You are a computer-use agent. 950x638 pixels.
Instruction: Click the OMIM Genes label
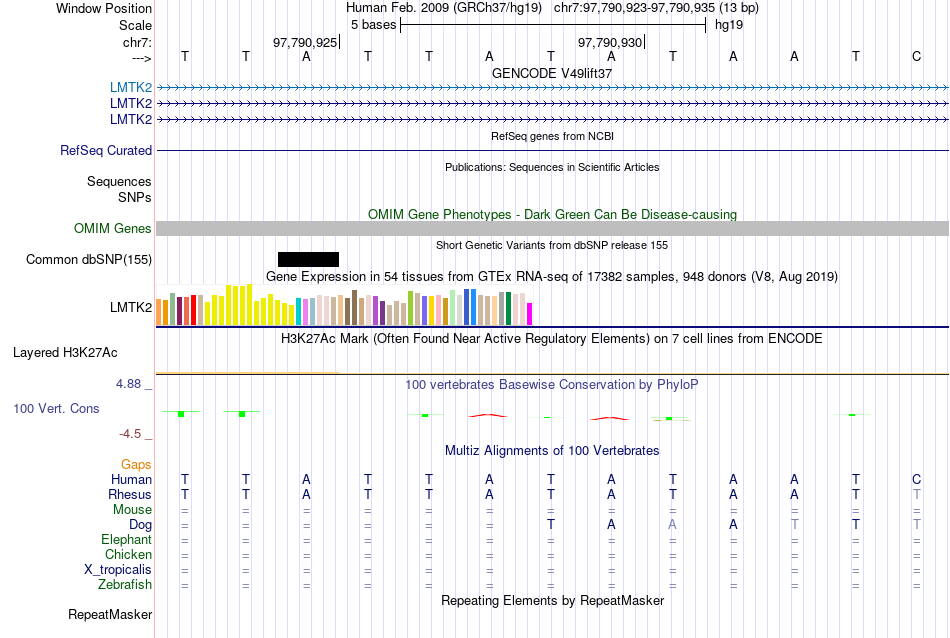[113, 228]
